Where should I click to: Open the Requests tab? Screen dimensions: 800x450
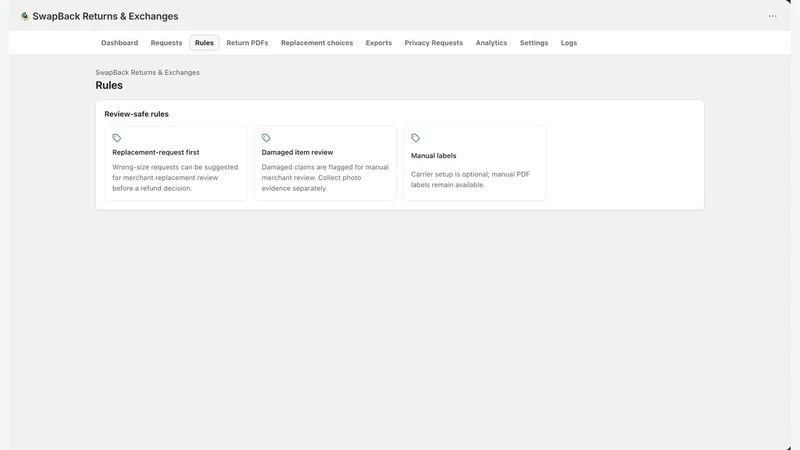point(166,43)
